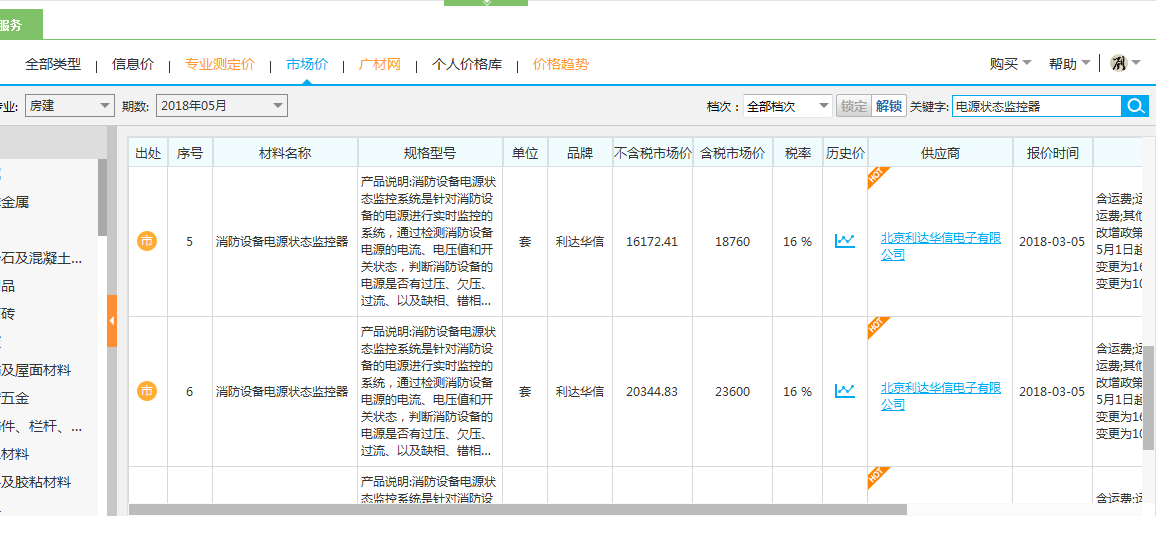Click the 税率 column header
Viewport: 1156px width, 547px height.
tap(798, 153)
